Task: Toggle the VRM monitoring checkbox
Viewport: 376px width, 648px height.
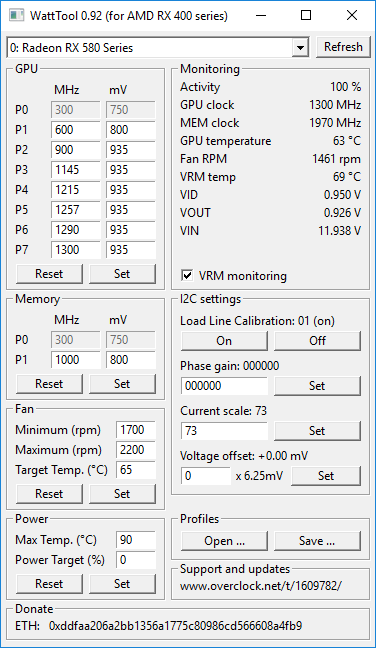Action: pyautogui.click(x=187, y=275)
